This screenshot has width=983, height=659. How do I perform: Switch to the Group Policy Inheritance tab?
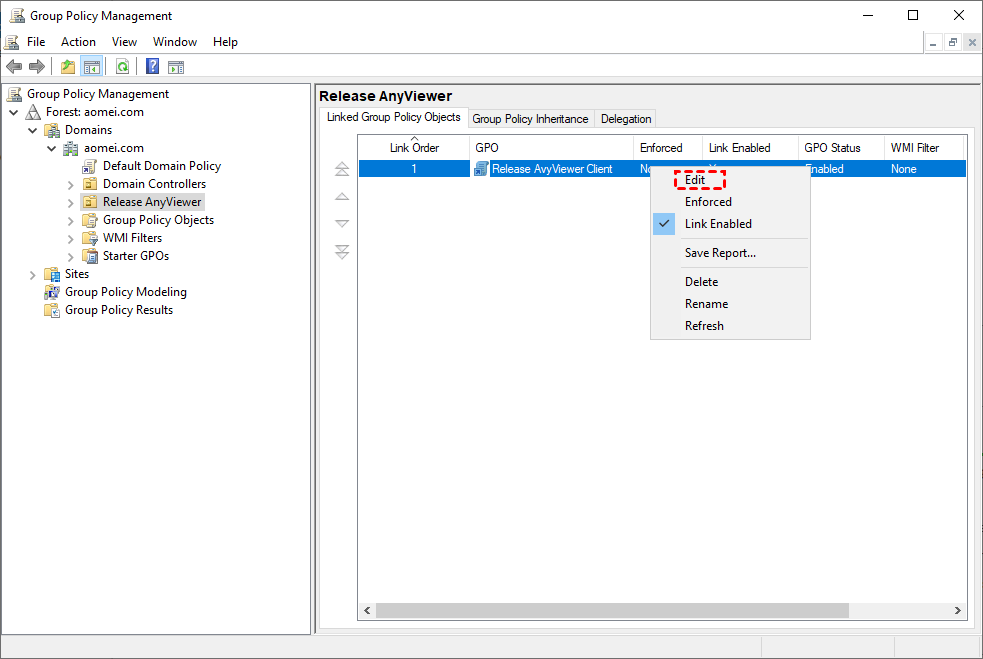pos(530,119)
